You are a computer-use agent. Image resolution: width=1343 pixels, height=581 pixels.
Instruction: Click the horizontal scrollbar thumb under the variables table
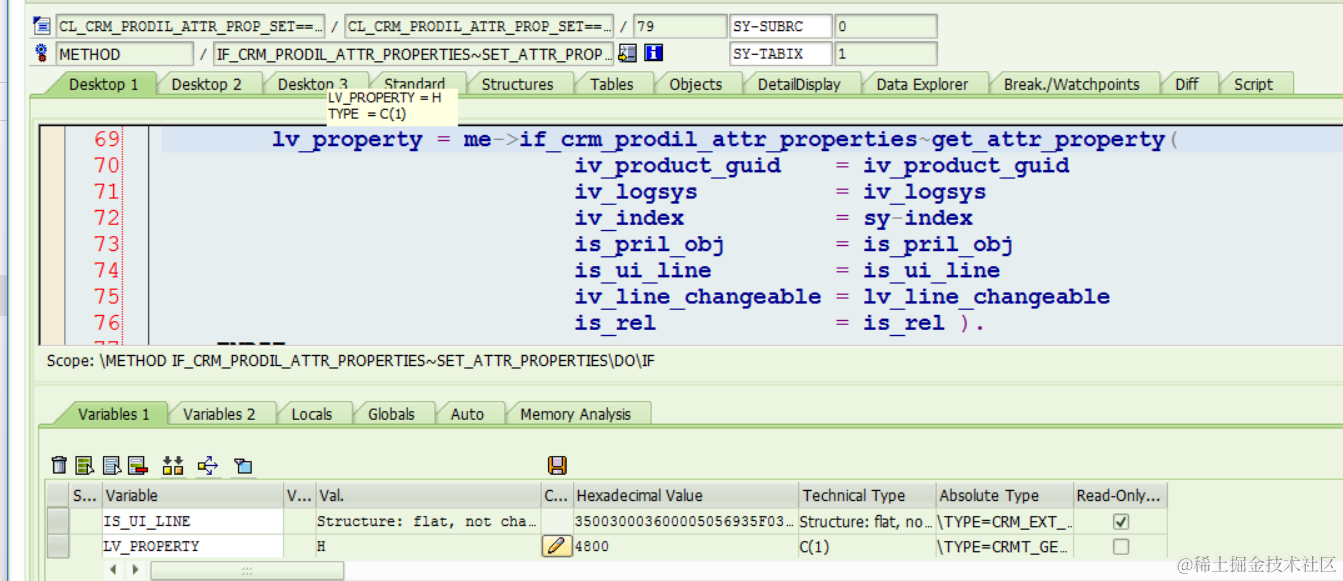(245, 570)
